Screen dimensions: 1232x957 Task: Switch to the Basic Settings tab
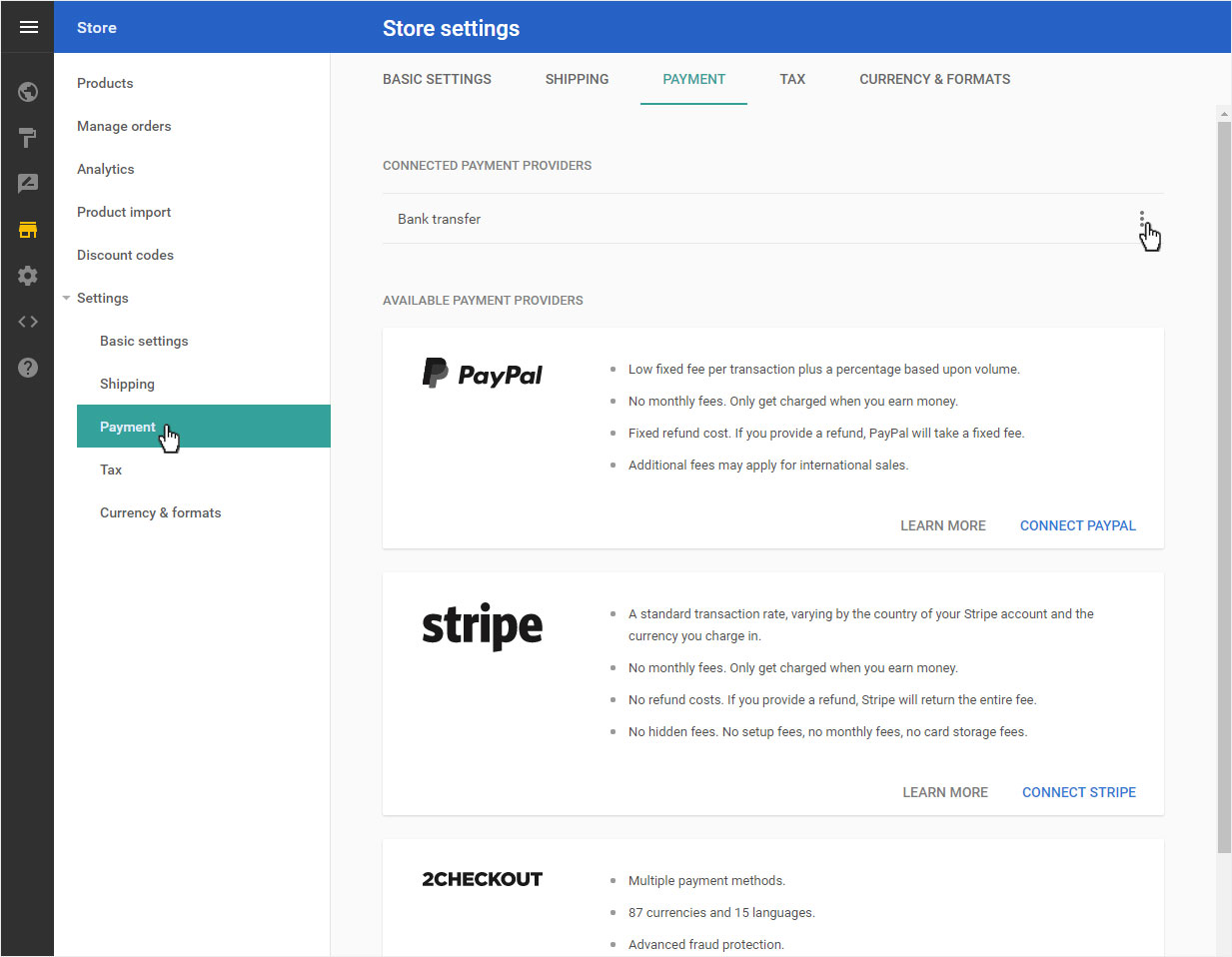[x=437, y=79]
